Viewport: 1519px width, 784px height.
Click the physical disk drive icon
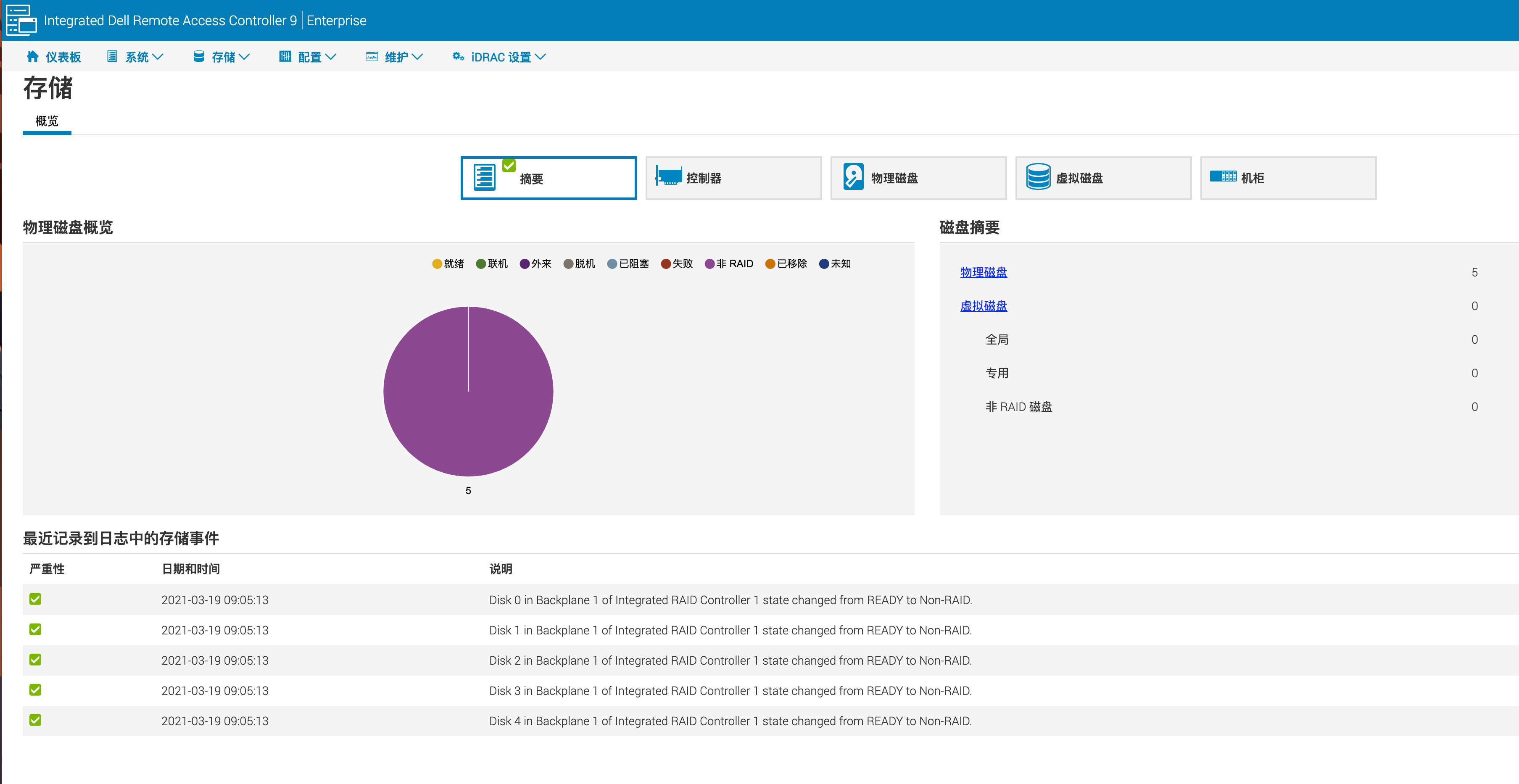853,177
